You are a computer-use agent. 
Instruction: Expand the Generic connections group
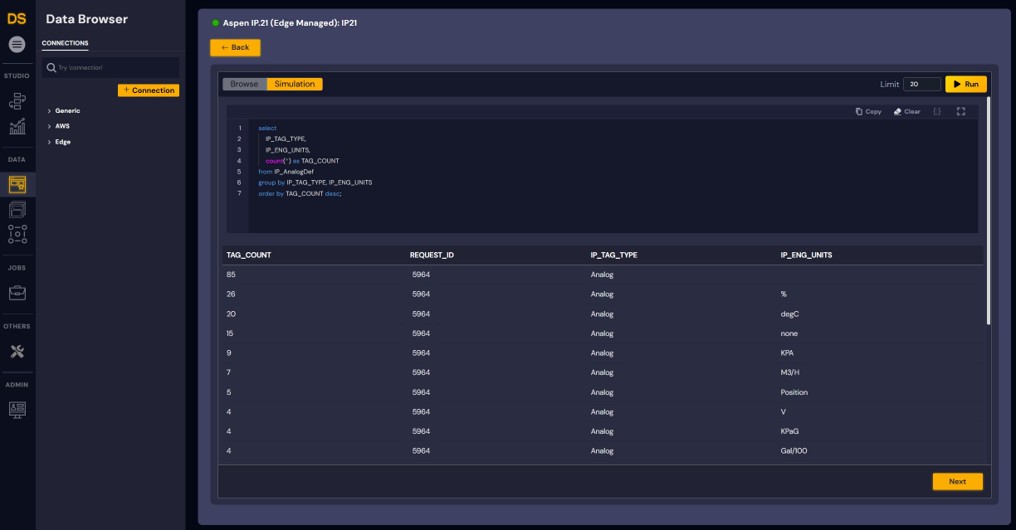coord(67,111)
